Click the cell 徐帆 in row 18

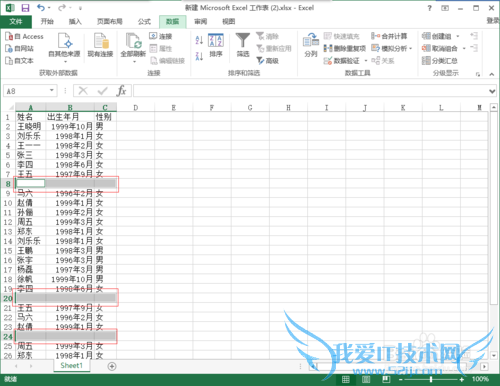pos(30,279)
